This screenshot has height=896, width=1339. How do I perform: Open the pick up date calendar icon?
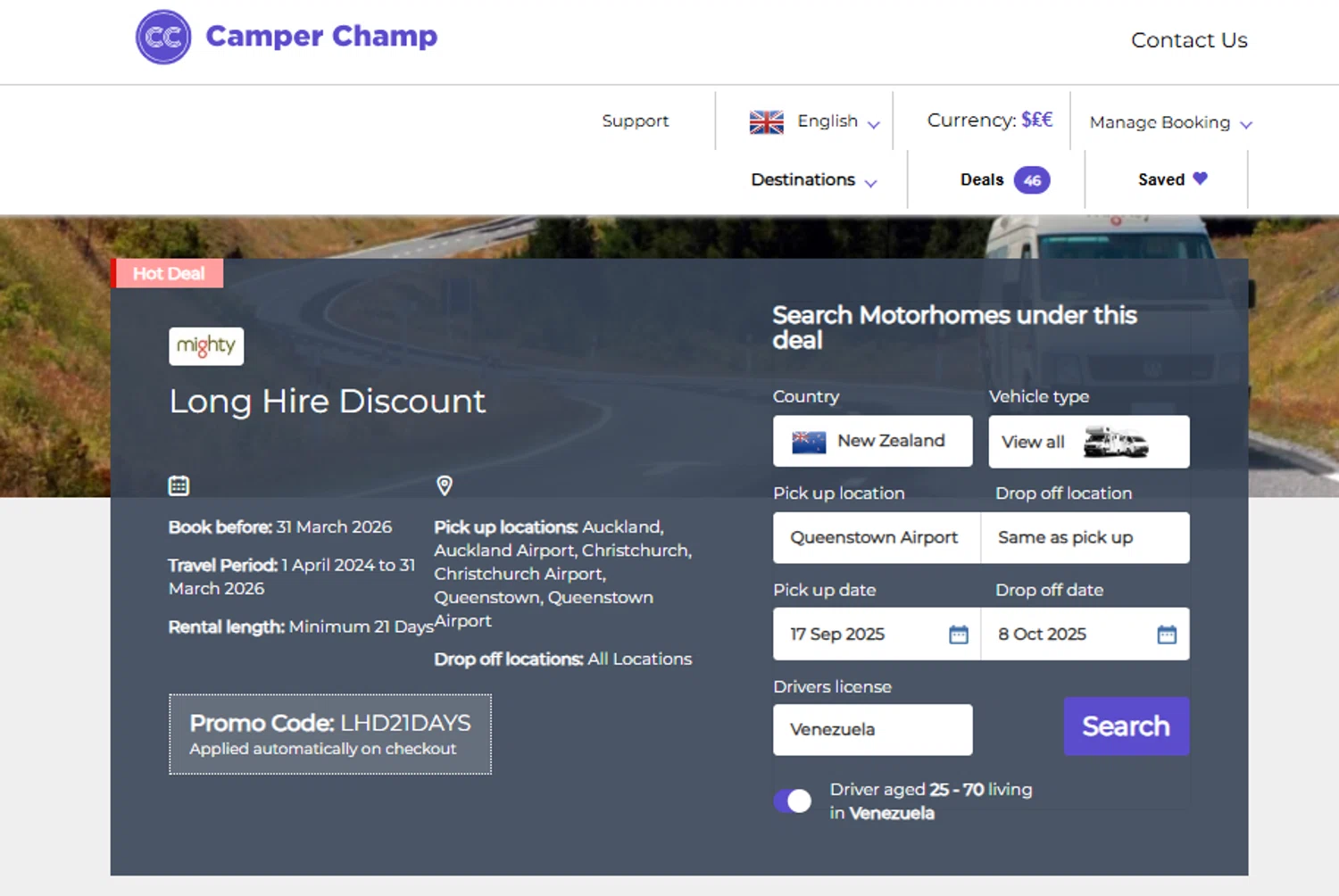pyautogui.click(x=958, y=635)
